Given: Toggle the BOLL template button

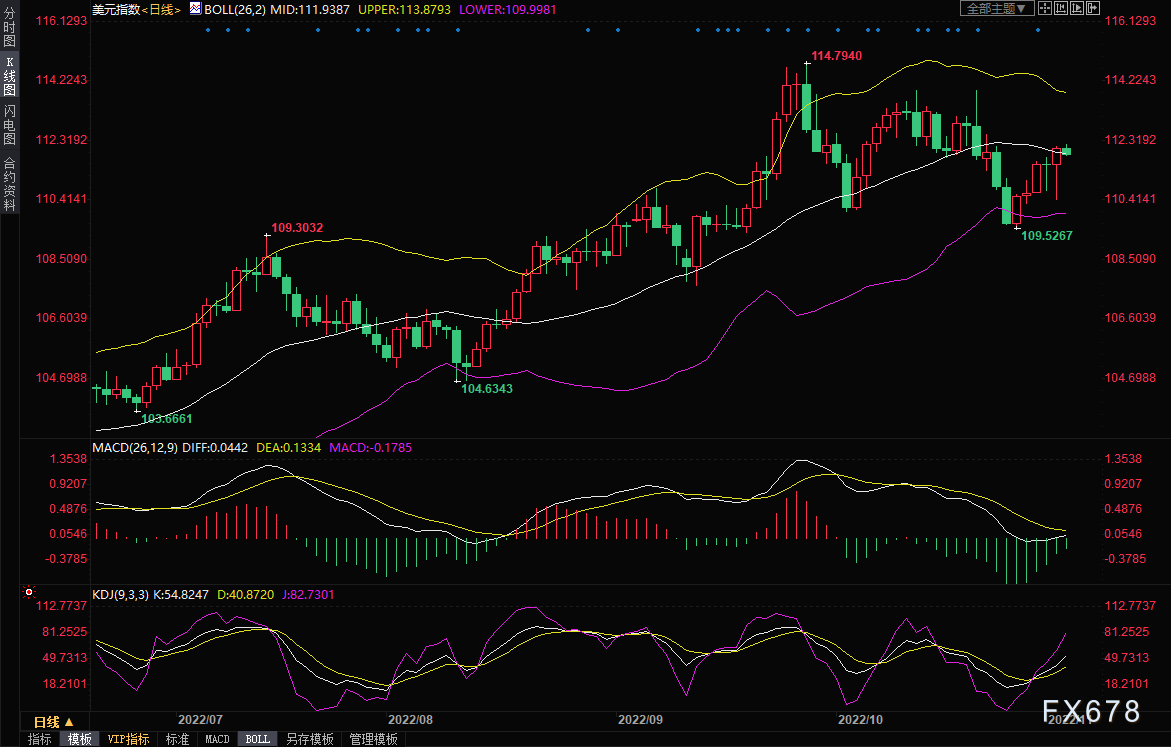Looking at the screenshot, I should [257, 739].
